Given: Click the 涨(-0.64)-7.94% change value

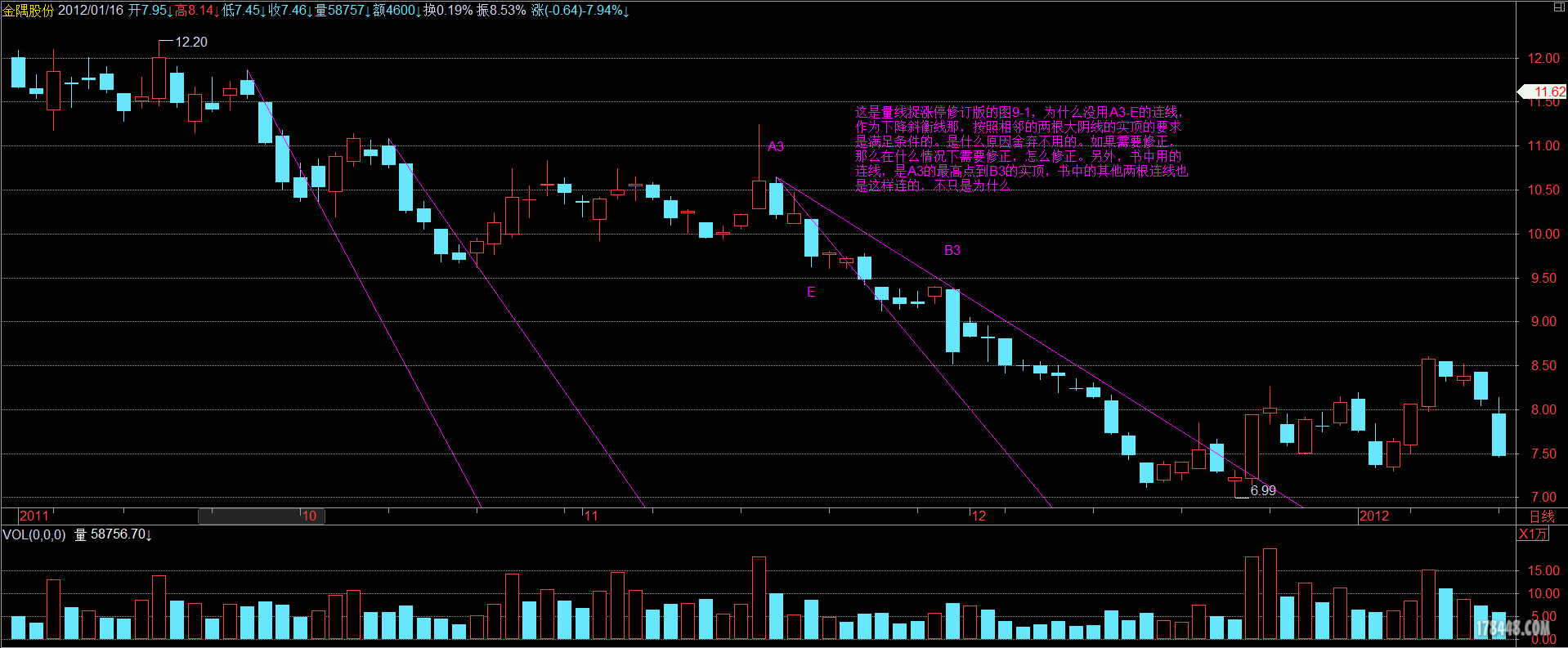Looking at the screenshot, I should pos(580,11).
